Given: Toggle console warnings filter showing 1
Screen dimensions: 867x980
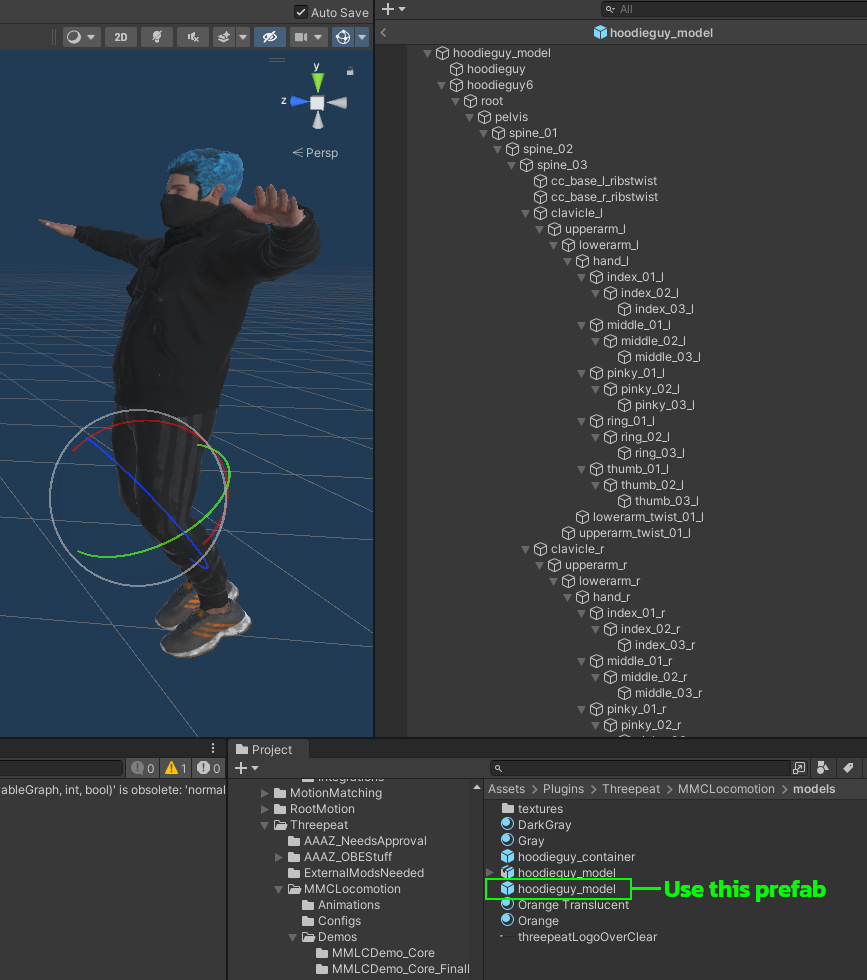Looking at the screenshot, I should point(176,768).
